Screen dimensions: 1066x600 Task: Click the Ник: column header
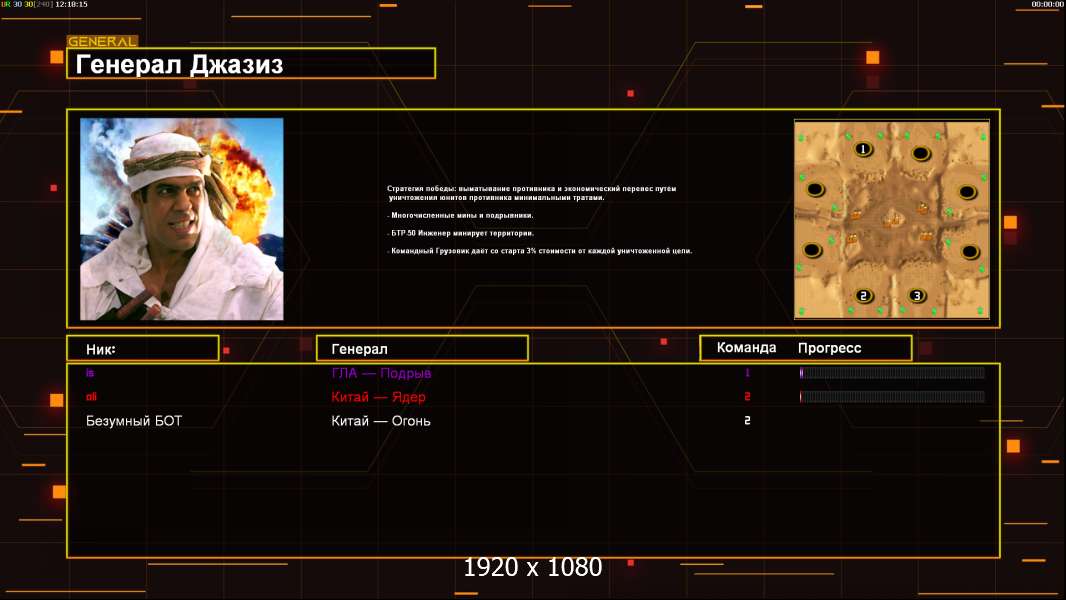point(143,349)
